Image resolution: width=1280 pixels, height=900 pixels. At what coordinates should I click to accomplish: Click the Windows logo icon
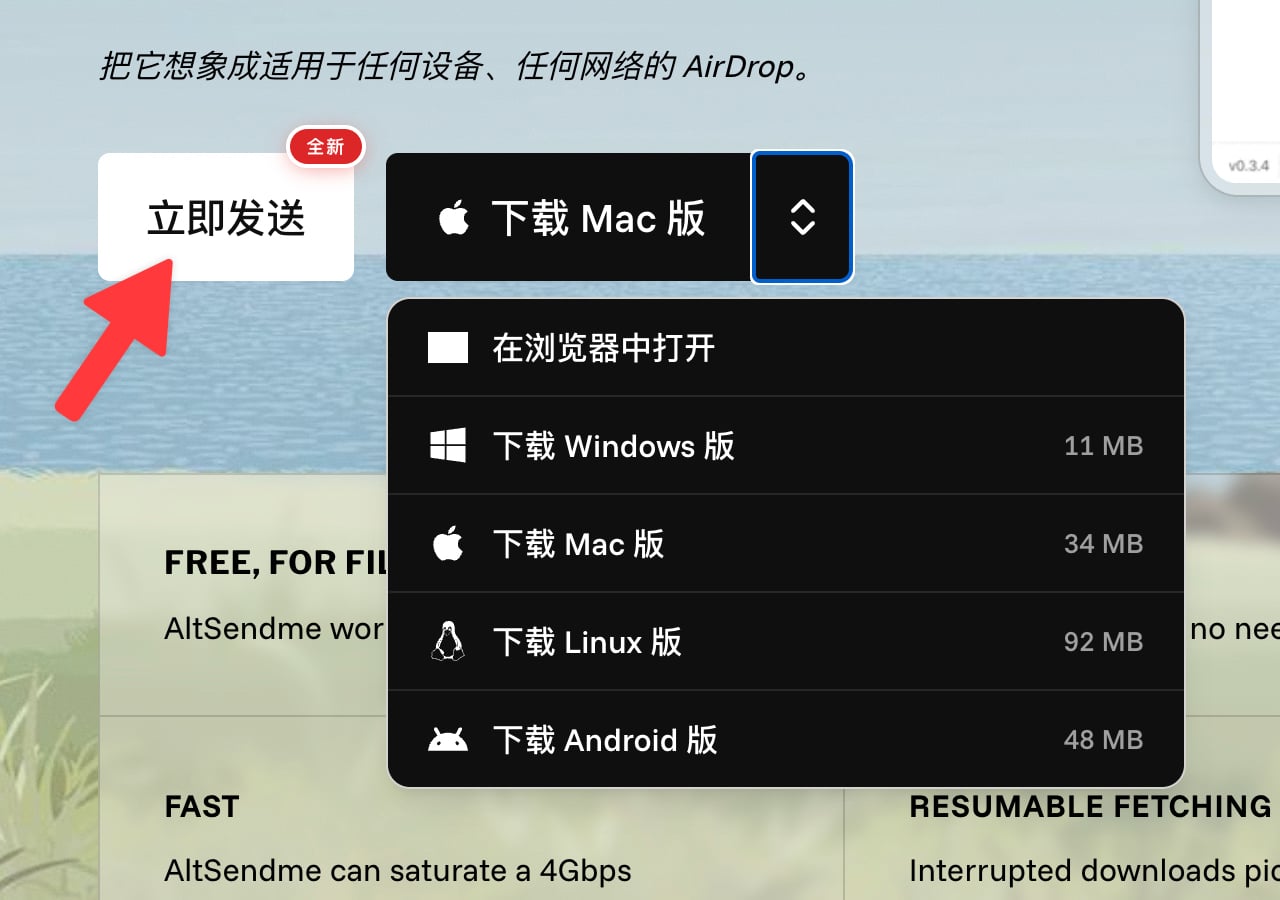(x=448, y=445)
